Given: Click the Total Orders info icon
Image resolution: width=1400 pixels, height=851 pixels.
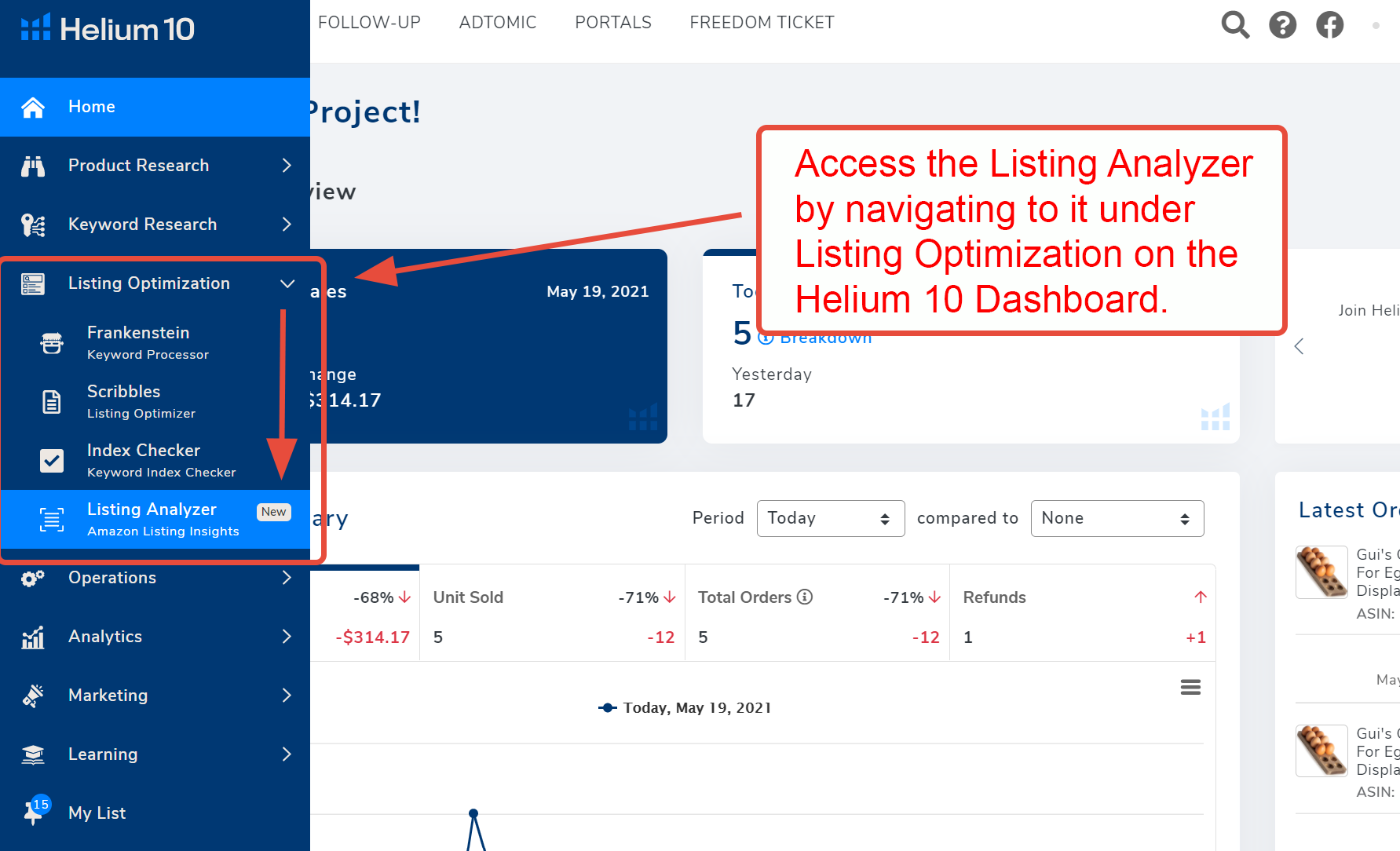Looking at the screenshot, I should pos(805,597).
